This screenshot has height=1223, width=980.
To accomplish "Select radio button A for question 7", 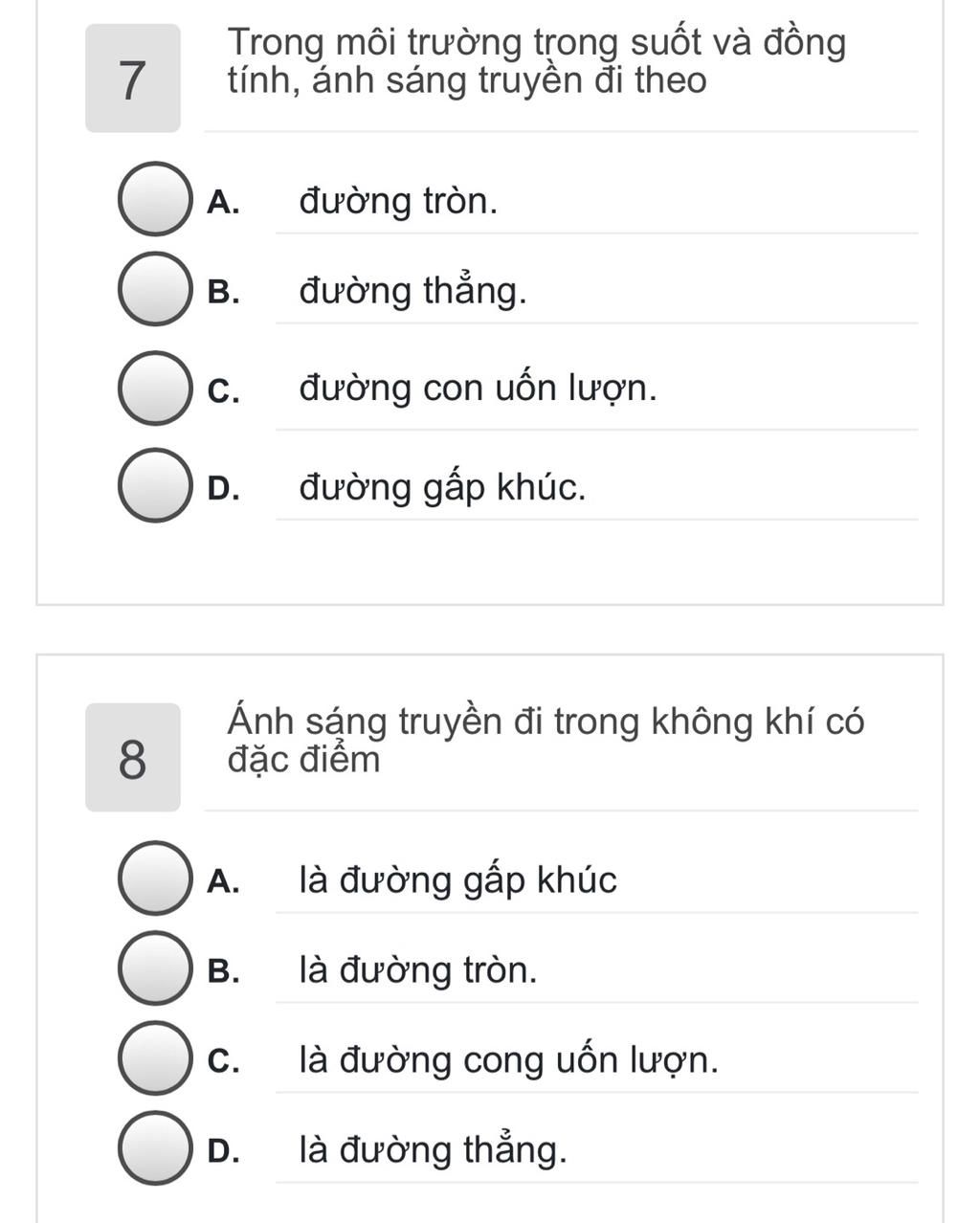I will (x=154, y=199).
